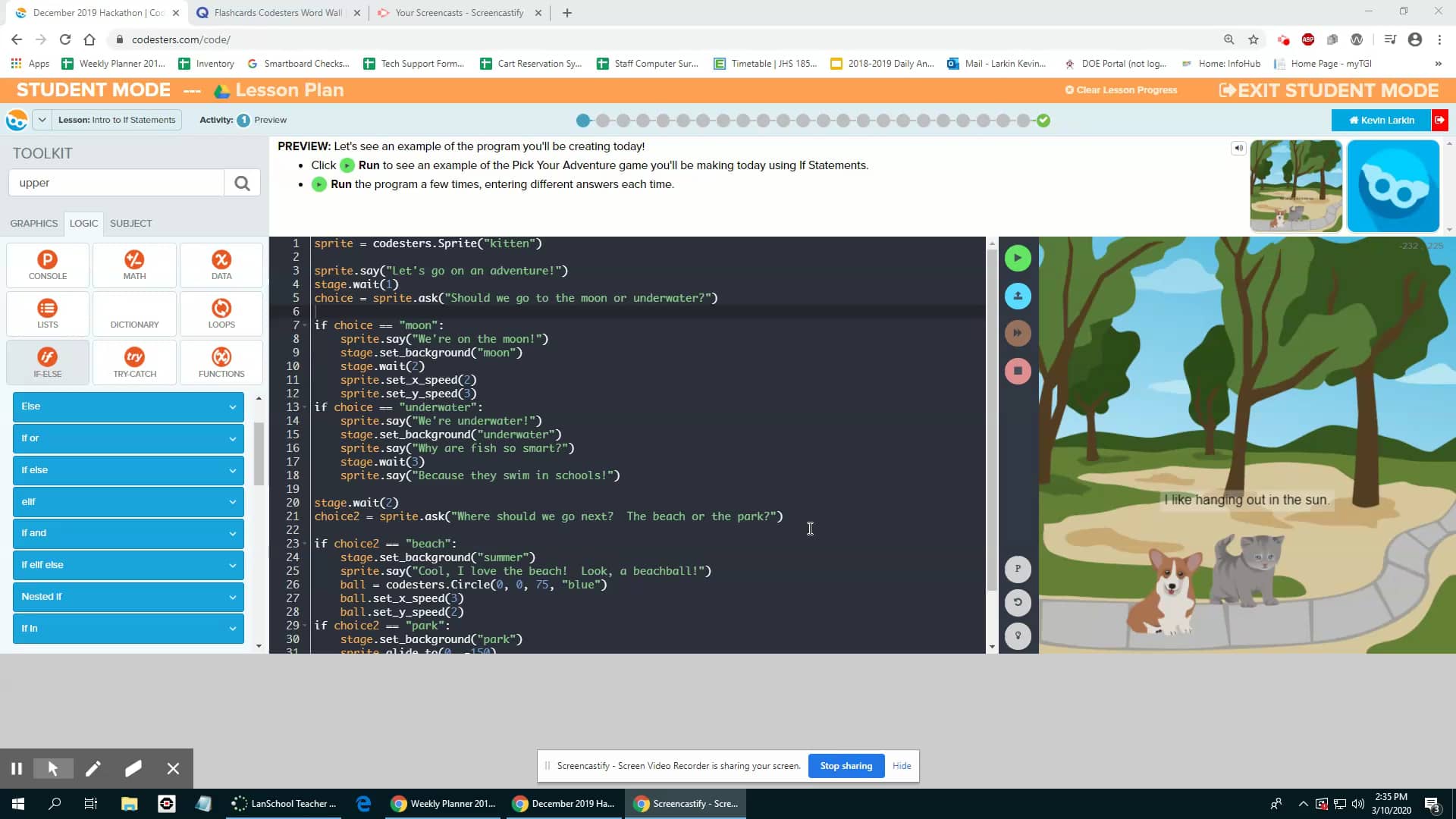Select the DICTIONARY toolkit icon

tap(133, 313)
